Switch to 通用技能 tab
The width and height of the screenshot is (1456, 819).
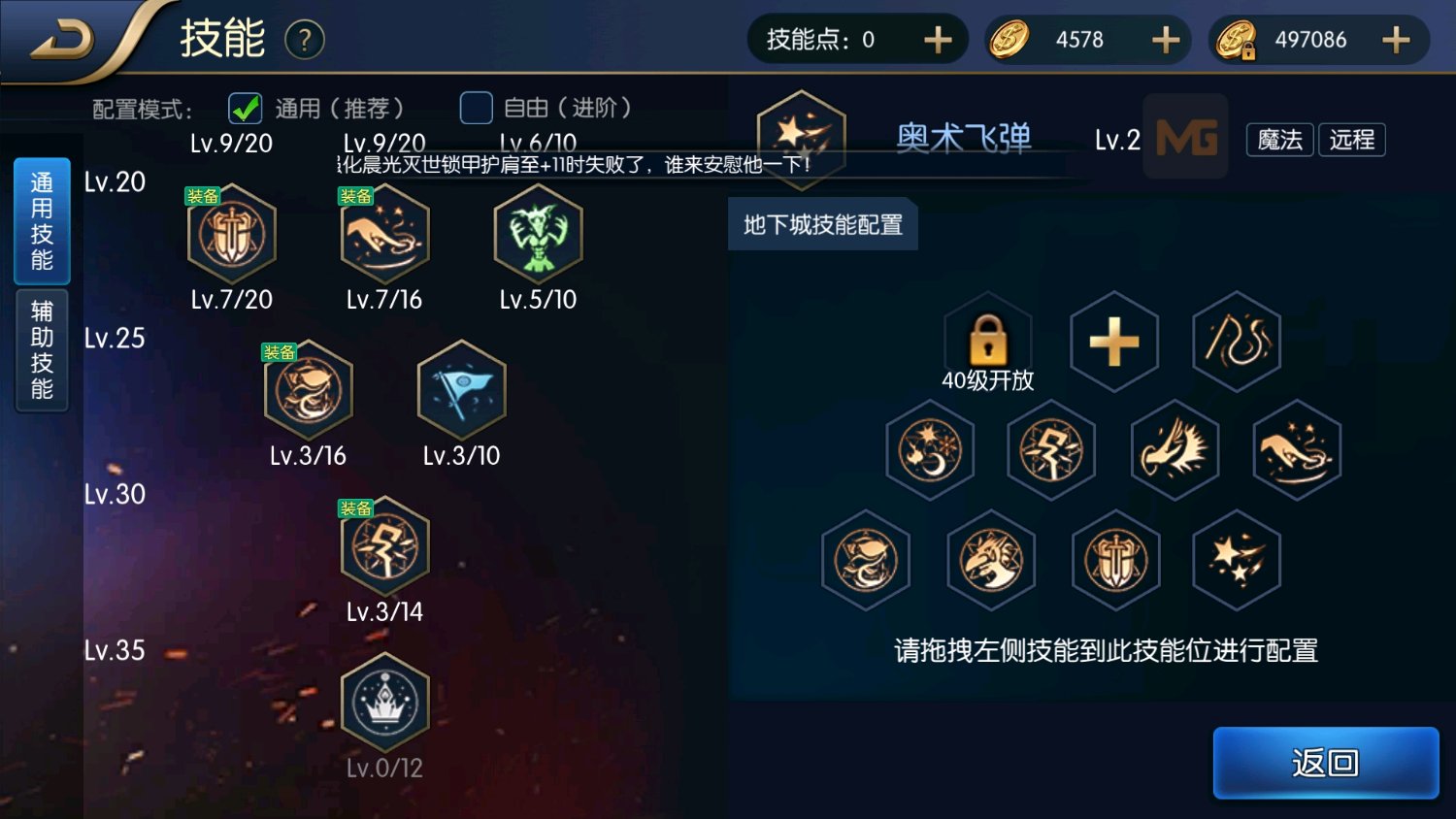(x=42, y=221)
